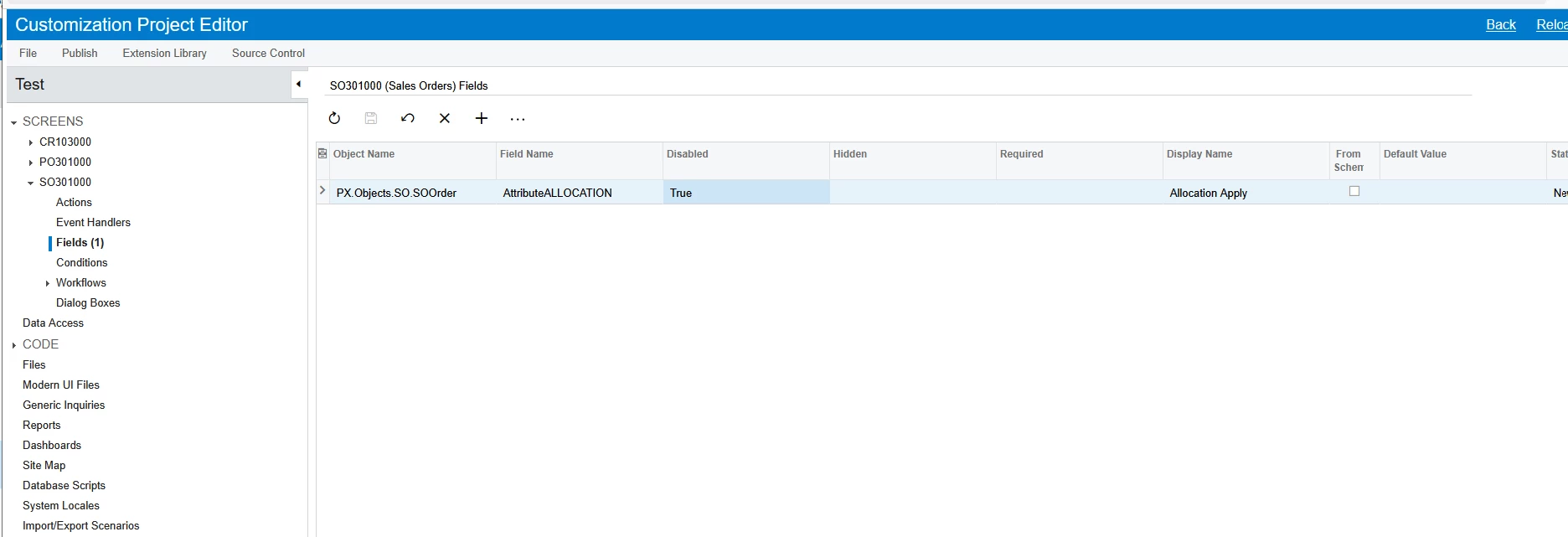Open Site Map section
Viewport: 1568px width, 537px height.
click(x=44, y=465)
